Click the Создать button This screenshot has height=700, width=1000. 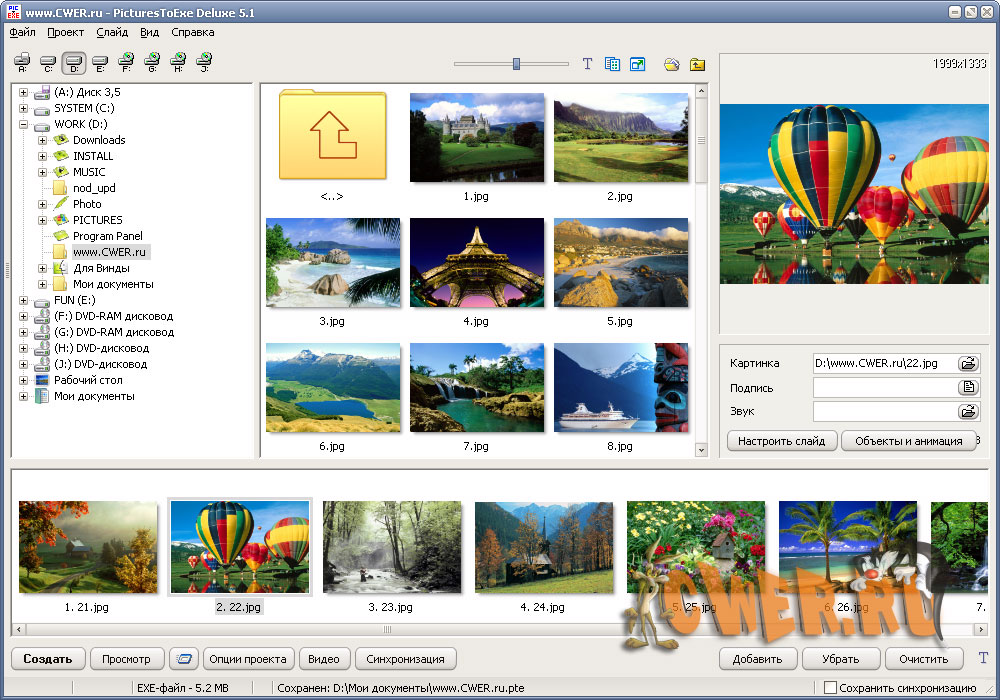[47, 659]
